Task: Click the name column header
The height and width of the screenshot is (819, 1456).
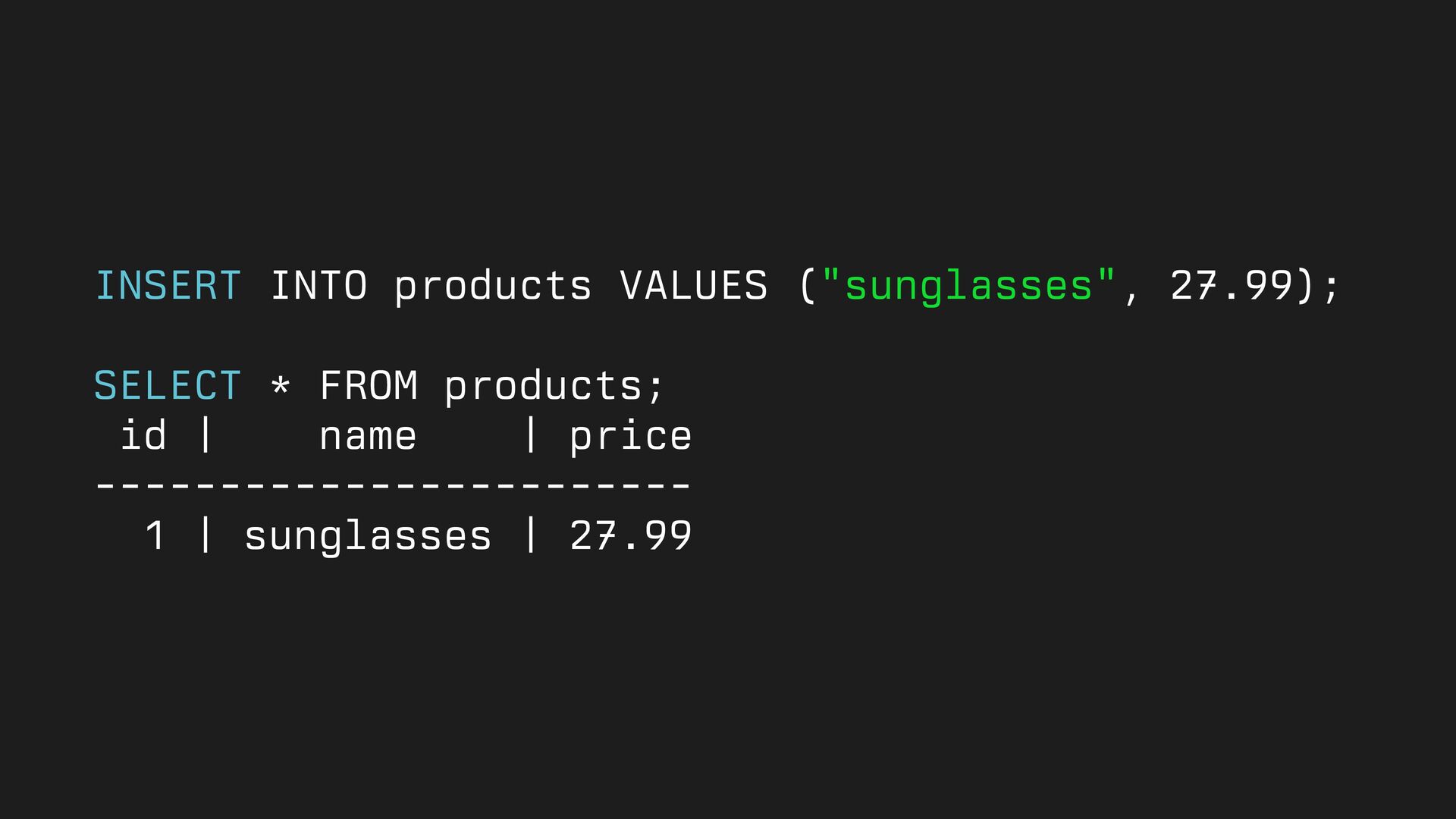Action: click(x=368, y=438)
